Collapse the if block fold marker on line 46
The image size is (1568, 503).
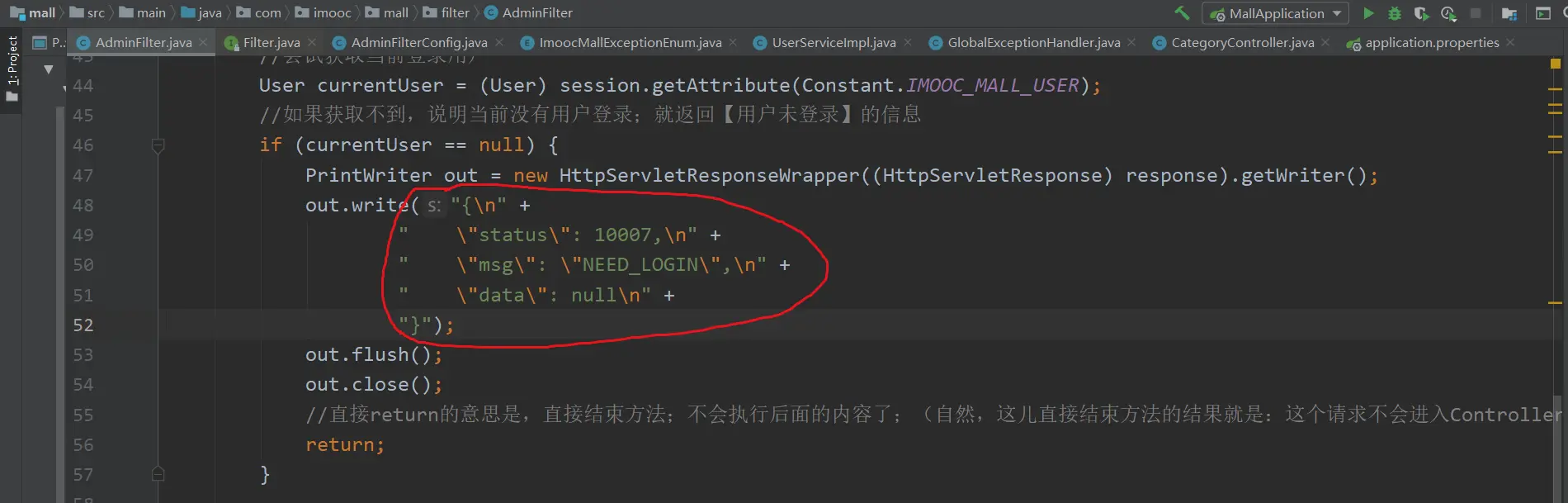[158, 145]
